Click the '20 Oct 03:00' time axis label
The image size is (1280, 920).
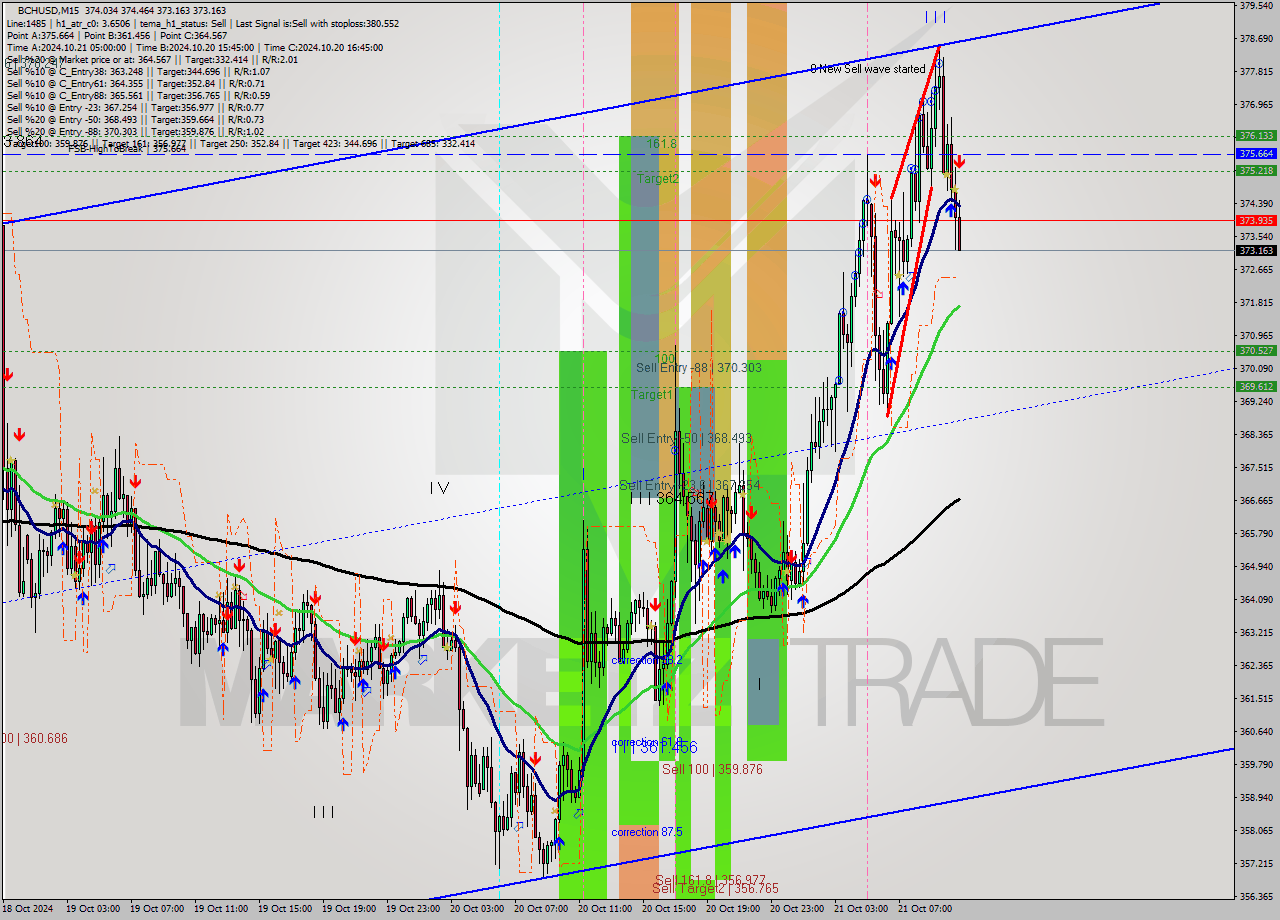(x=477, y=909)
